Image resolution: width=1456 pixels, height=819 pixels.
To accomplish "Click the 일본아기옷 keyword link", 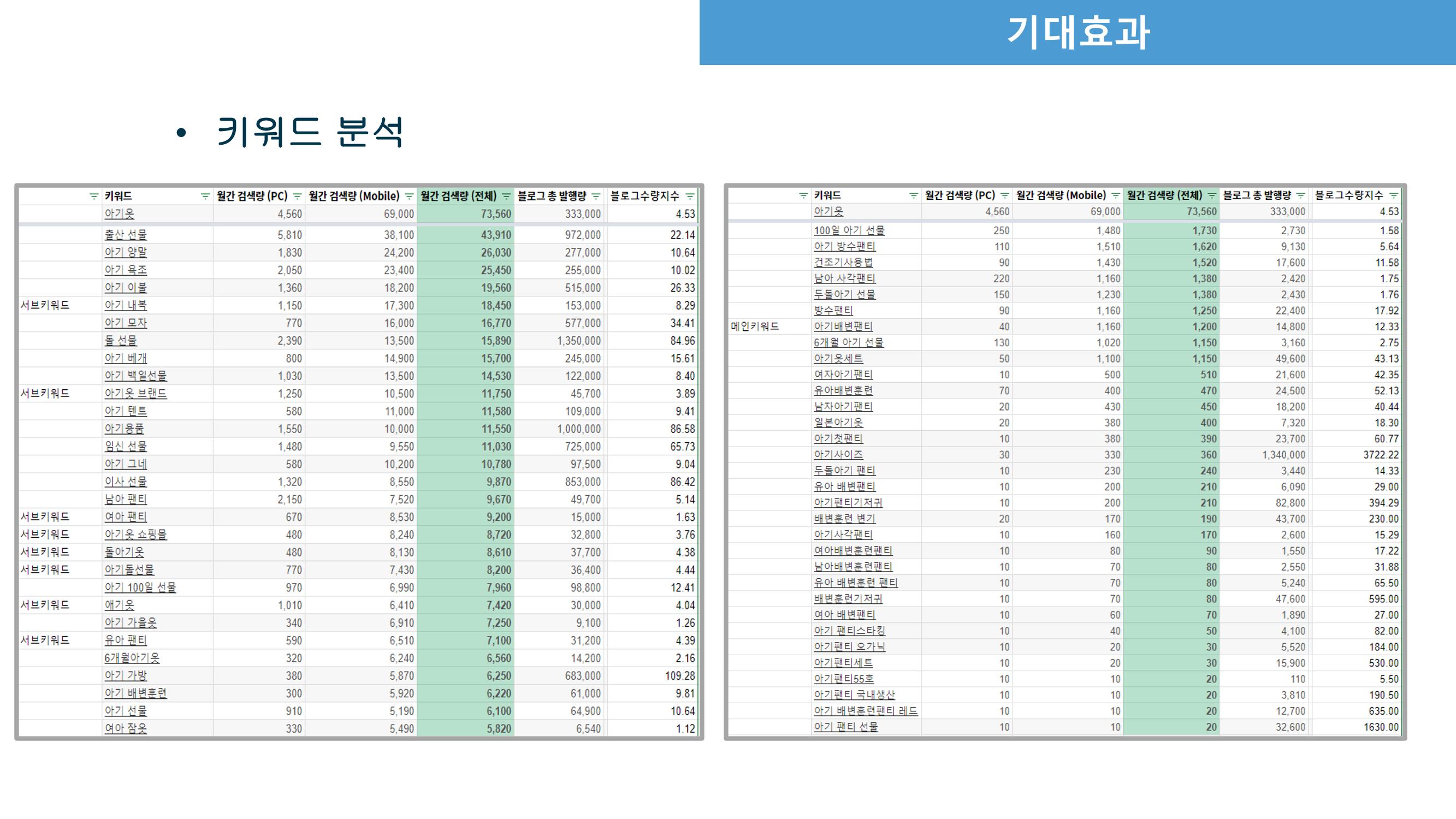I will [x=838, y=423].
